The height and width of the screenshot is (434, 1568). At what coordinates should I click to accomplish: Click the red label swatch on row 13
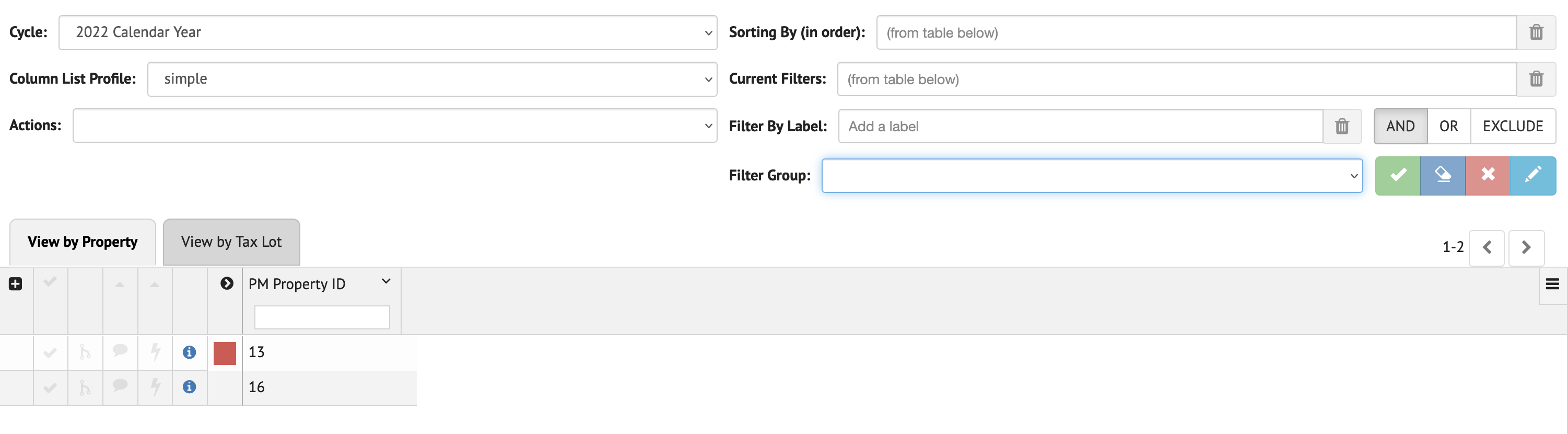[225, 353]
